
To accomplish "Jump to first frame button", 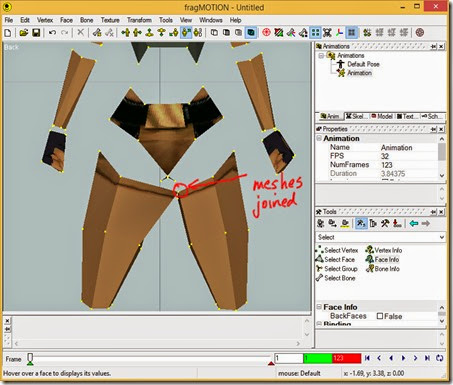I will [x=367, y=358].
